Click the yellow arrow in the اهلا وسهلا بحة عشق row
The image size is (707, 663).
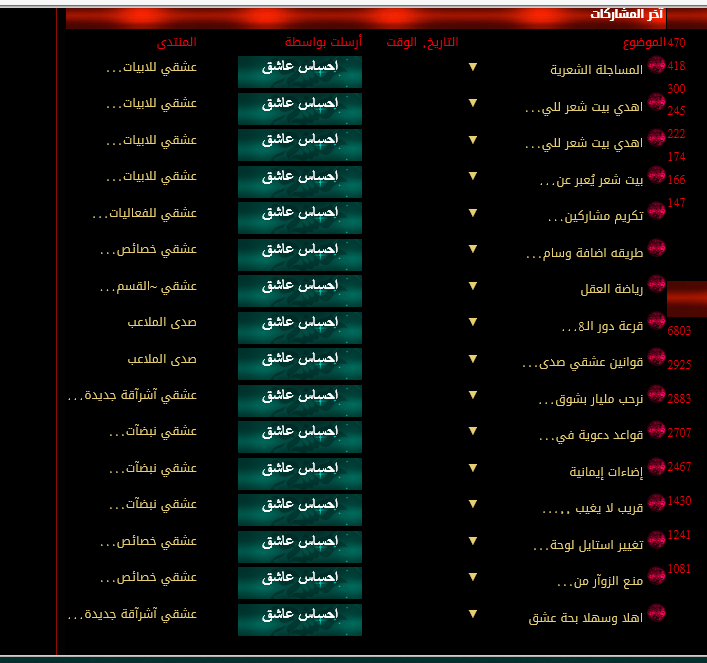473,614
